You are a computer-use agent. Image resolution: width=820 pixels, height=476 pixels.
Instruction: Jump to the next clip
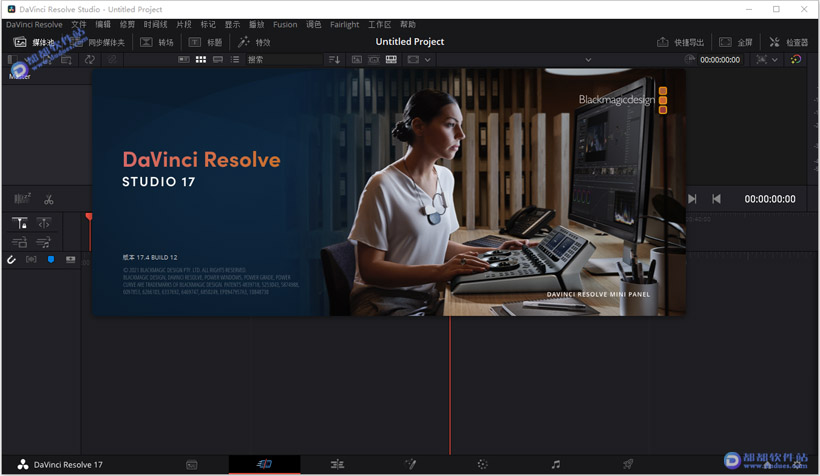point(692,199)
